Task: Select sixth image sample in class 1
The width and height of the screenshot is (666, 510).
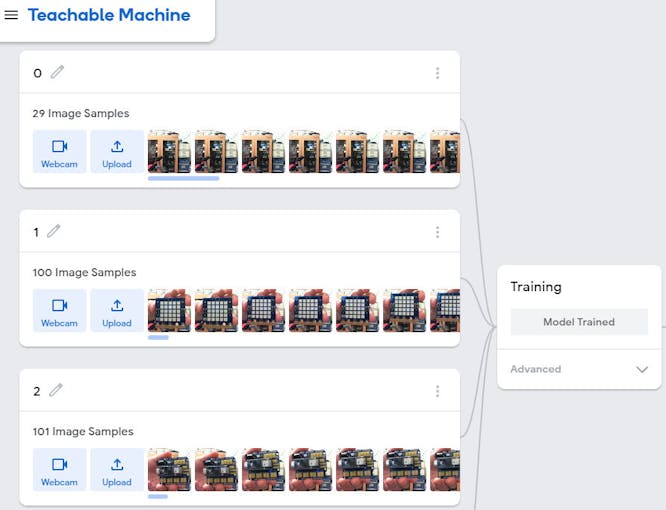Action: (x=404, y=310)
